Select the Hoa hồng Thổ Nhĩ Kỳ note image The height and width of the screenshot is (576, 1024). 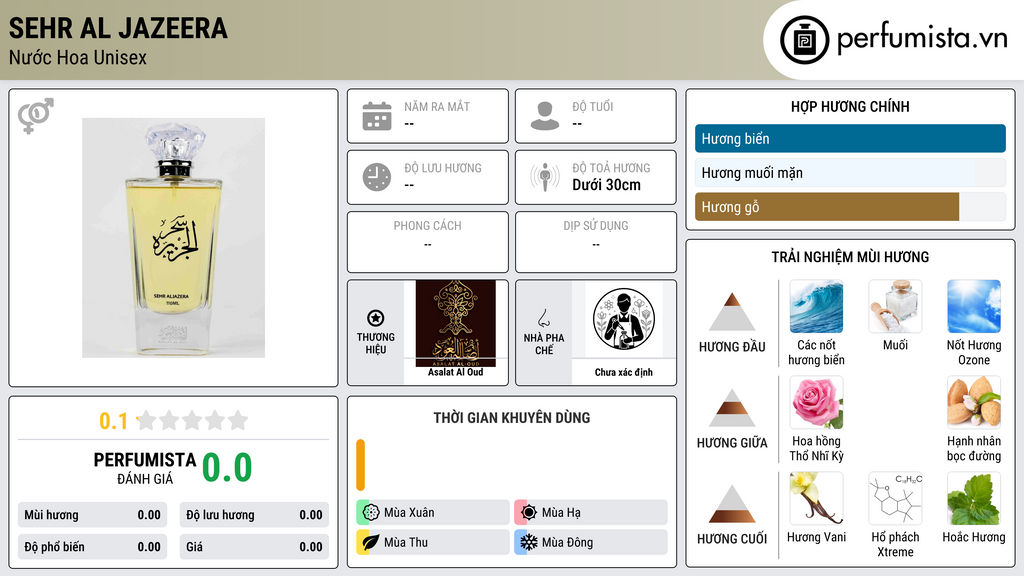pos(816,402)
